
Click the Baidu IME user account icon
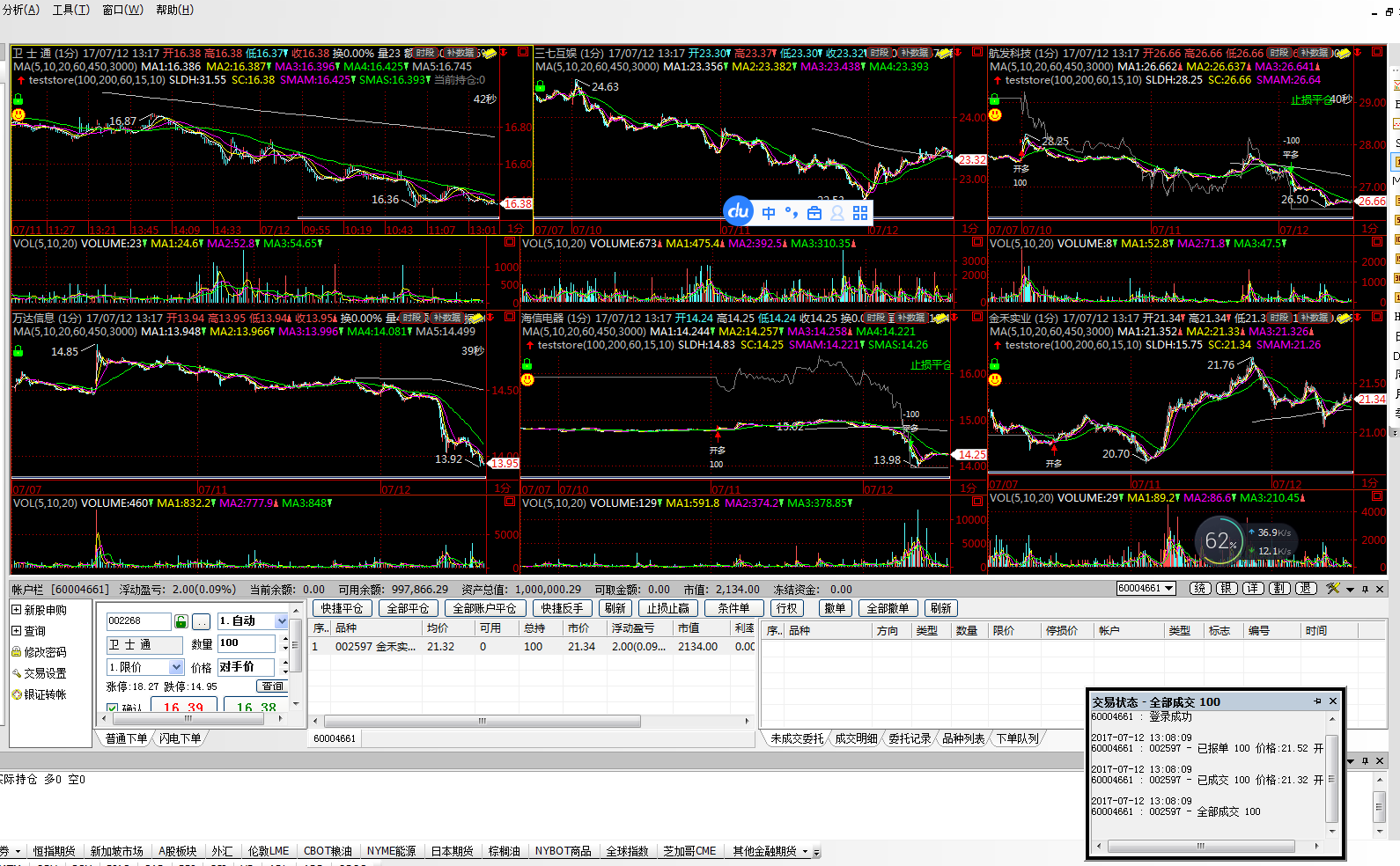coord(837,213)
